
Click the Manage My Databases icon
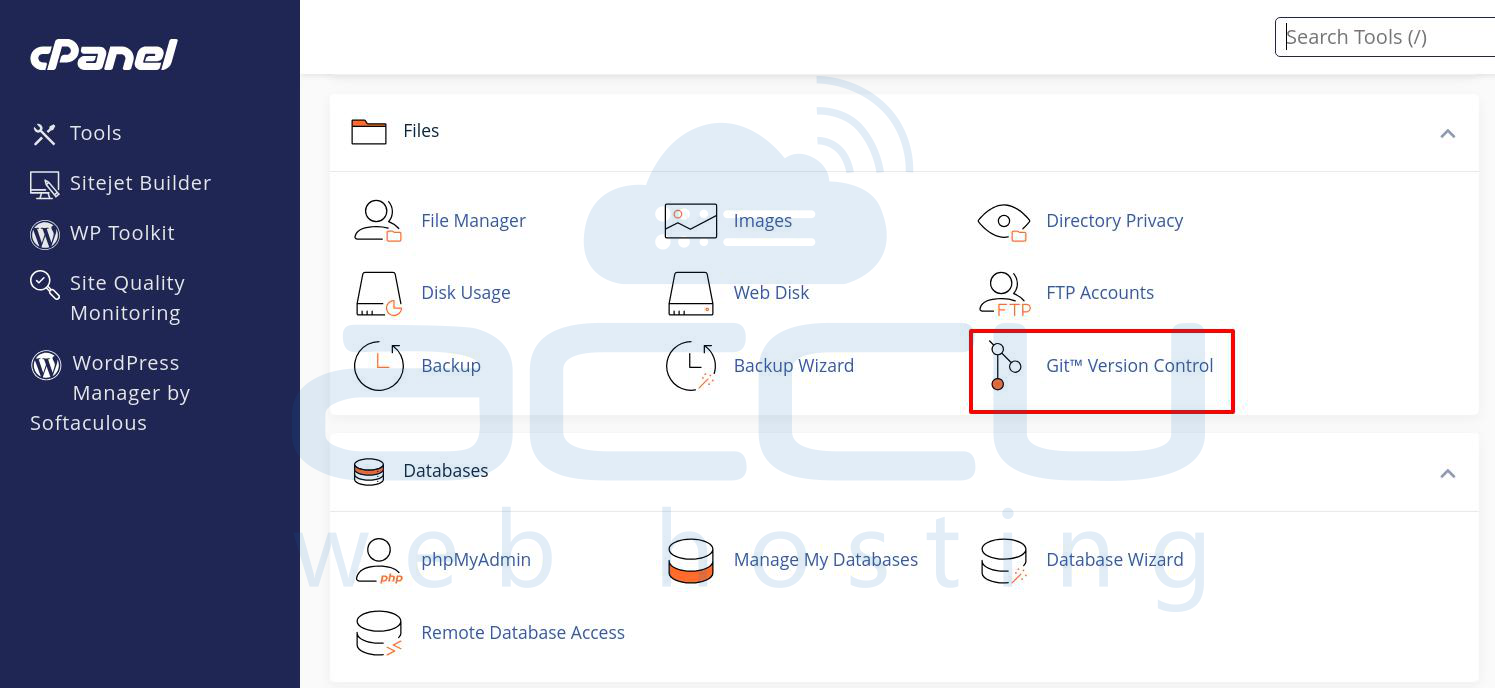(691, 561)
